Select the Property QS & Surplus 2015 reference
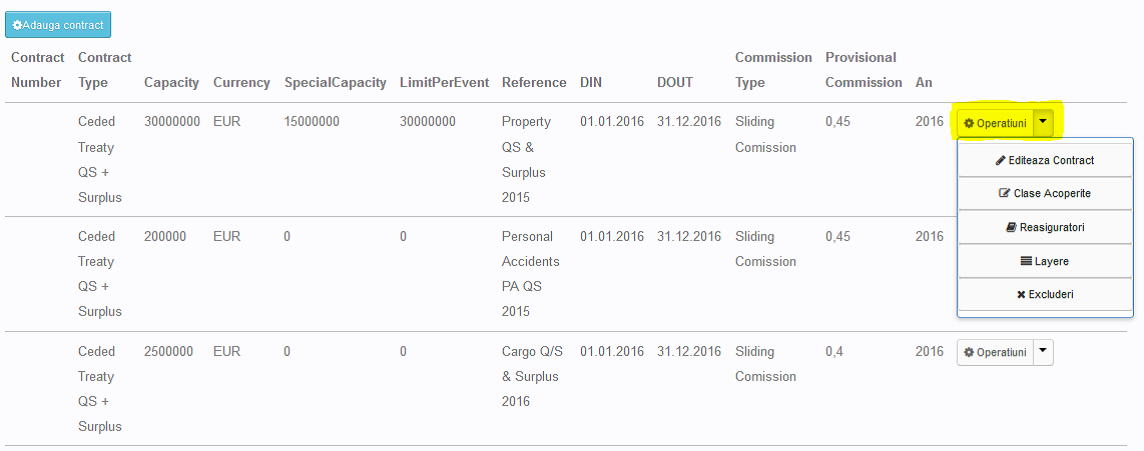 click(527, 160)
